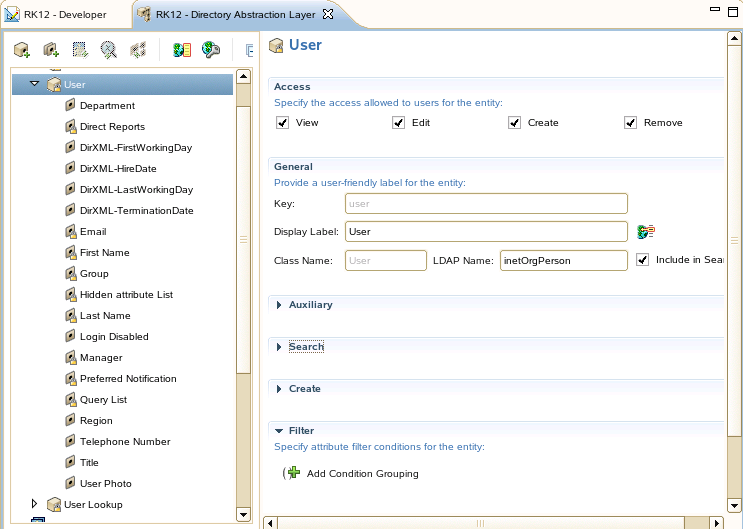Maximize the editor view pane
Image resolution: width=743 pixels, height=529 pixels.
click(733, 11)
